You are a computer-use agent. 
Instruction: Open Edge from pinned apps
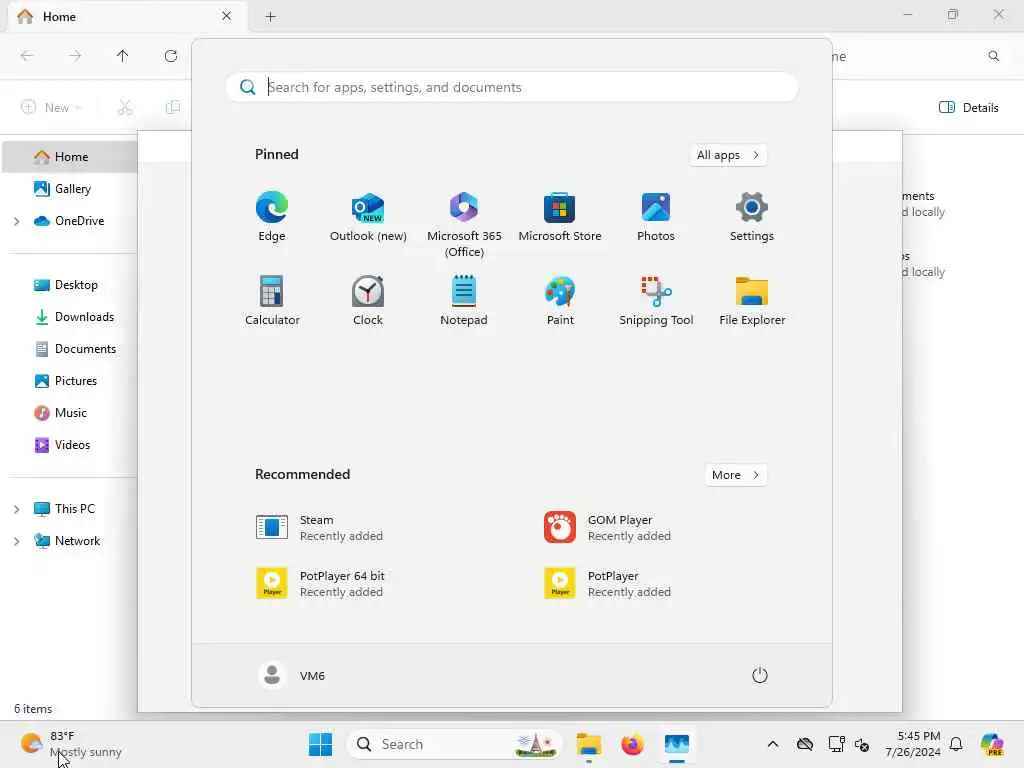[x=272, y=217]
